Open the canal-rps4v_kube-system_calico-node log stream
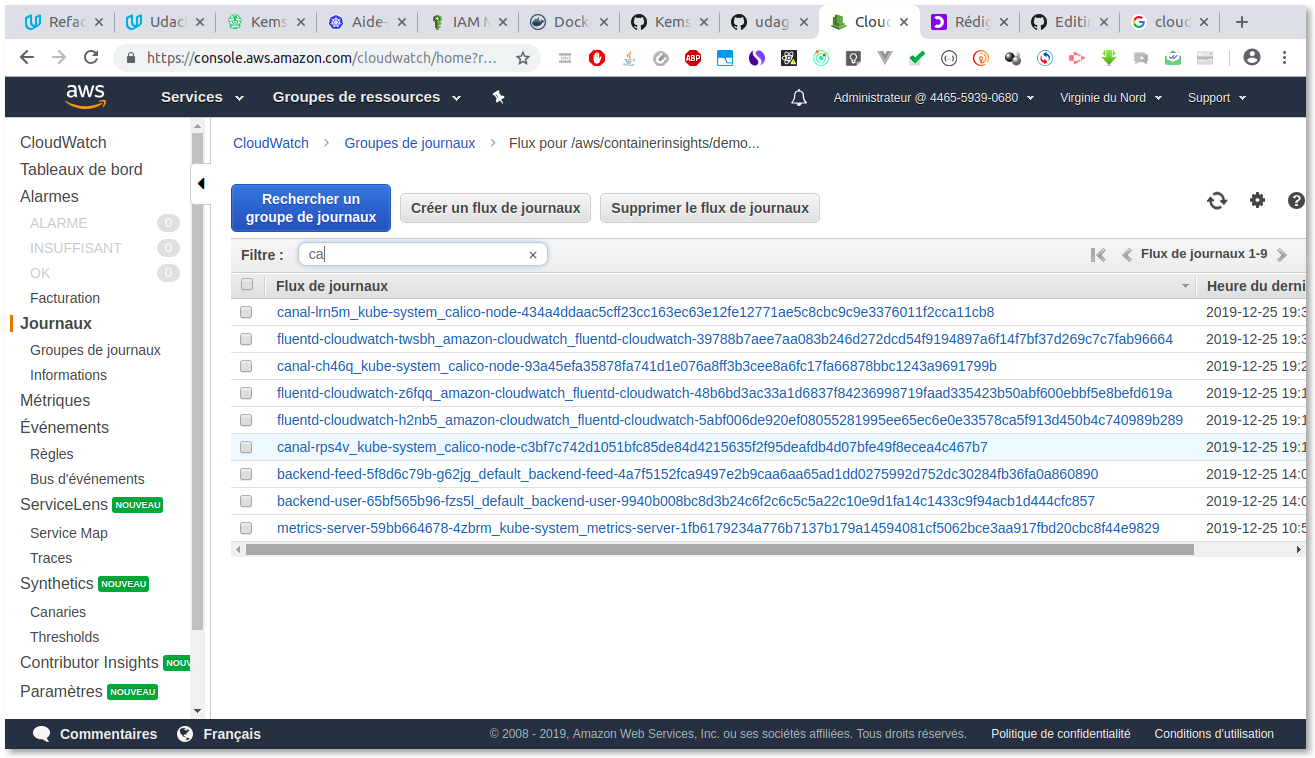This screenshot has height=758, width=1315. tap(632, 447)
